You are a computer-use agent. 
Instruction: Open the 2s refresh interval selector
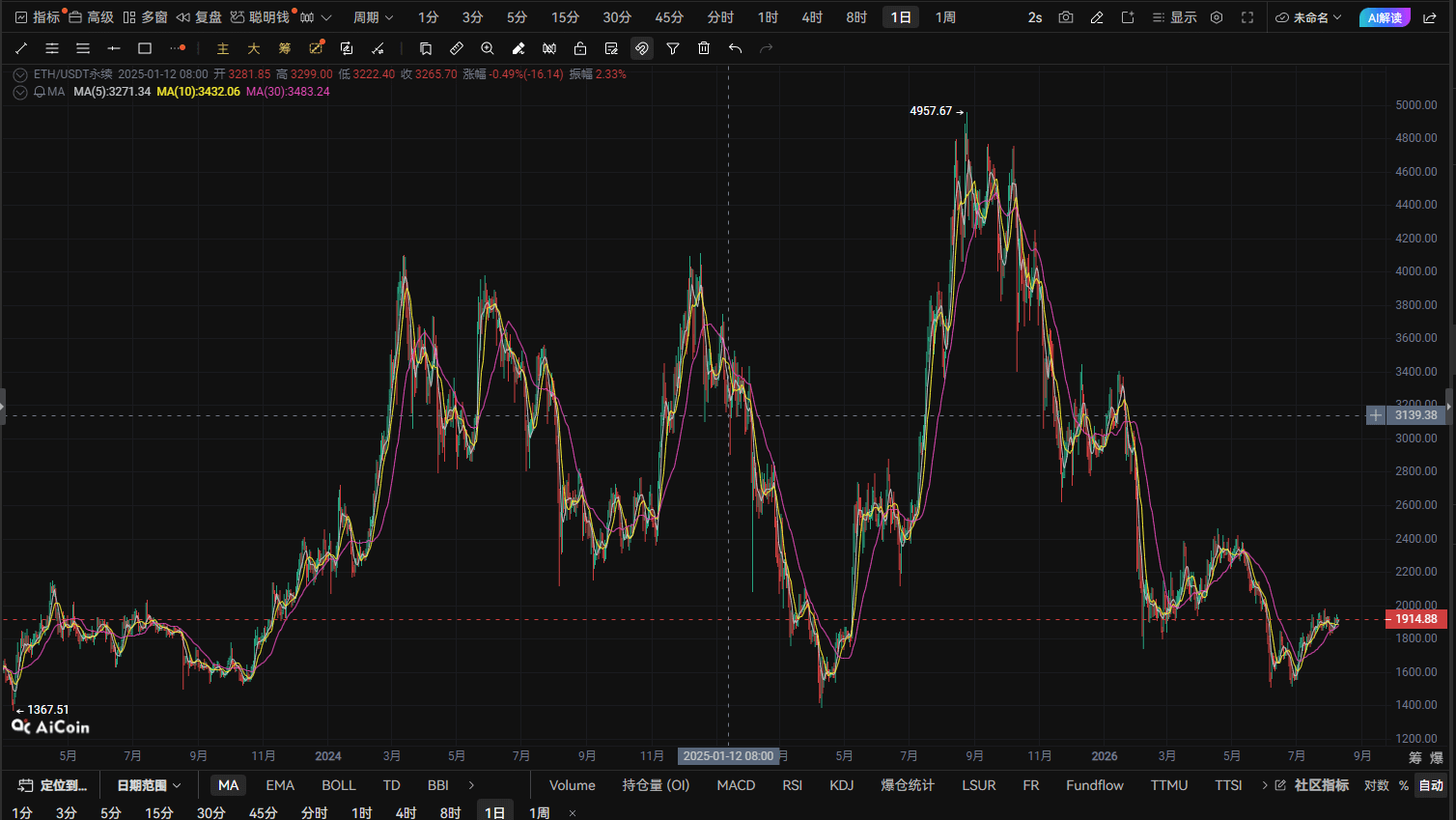(1035, 17)
